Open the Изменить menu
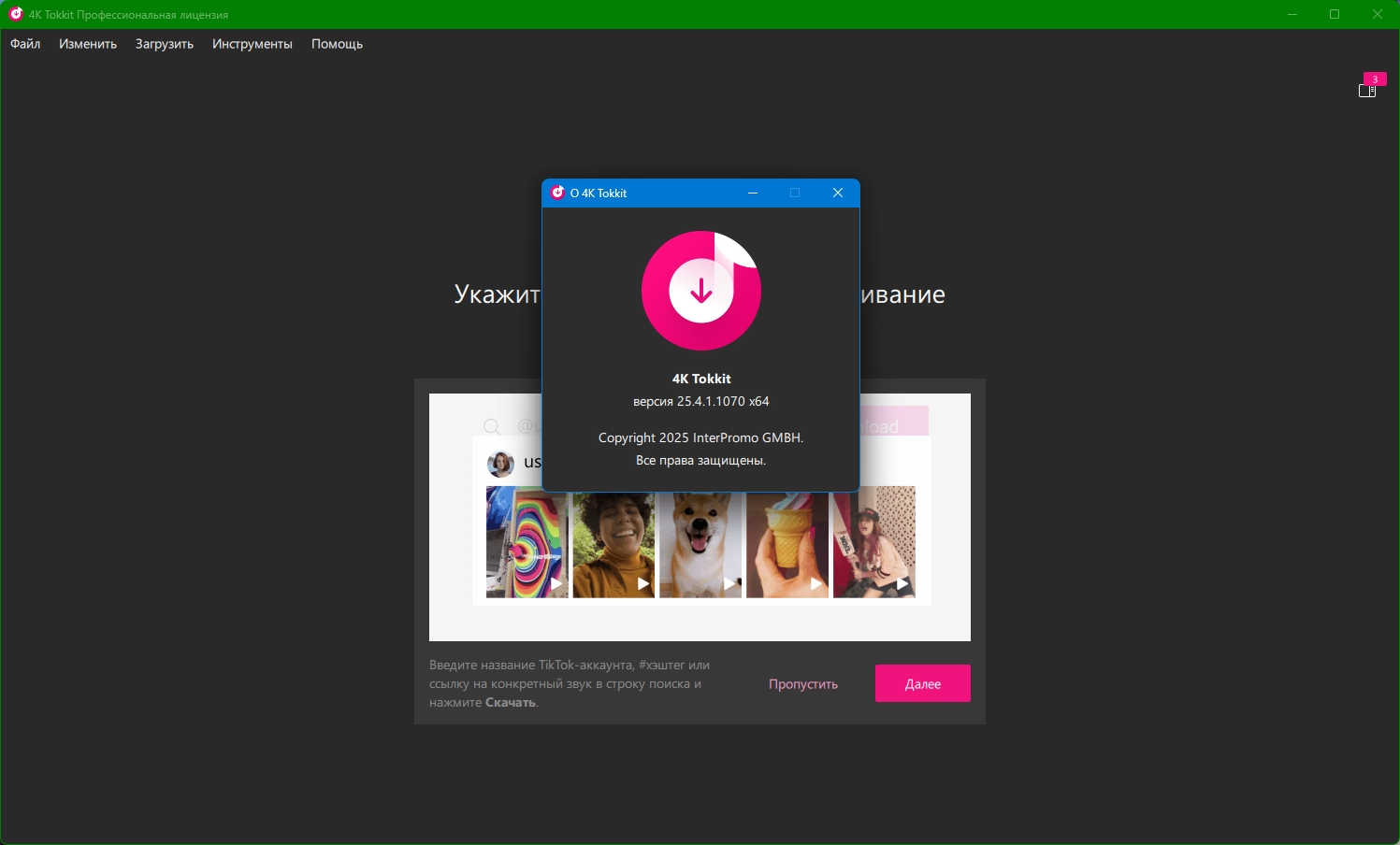This screenshot has height=845, width=1400. pyautogui.click(x=88, y=44)
